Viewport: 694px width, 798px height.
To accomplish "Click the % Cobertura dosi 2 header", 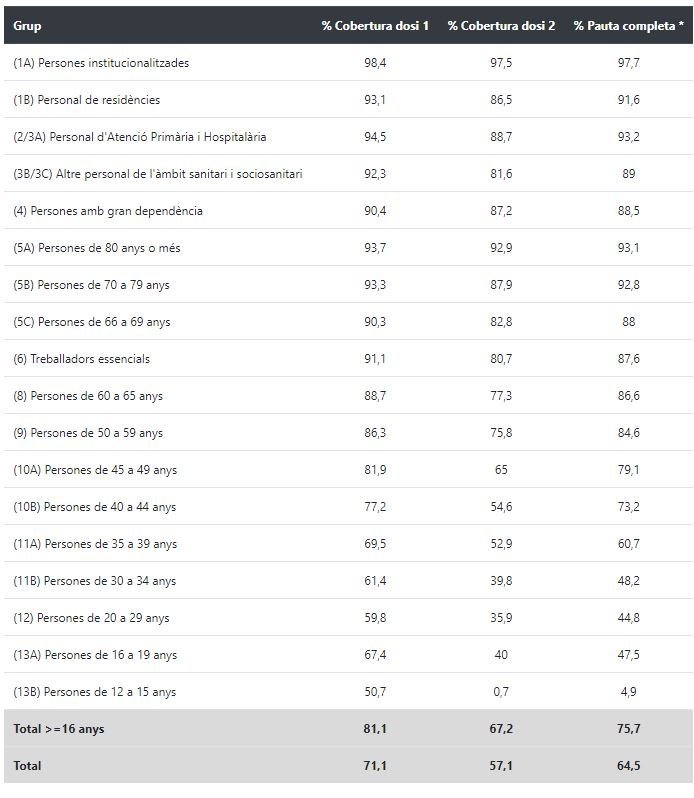I will click(501, 26).
